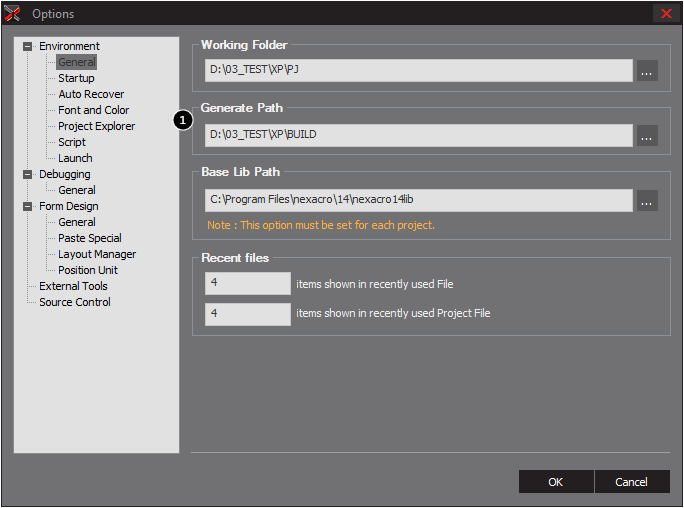Select Layout Manager under Form Design
Image resolution: width=684 pixels, height=508 pixels.
(97, 254)
